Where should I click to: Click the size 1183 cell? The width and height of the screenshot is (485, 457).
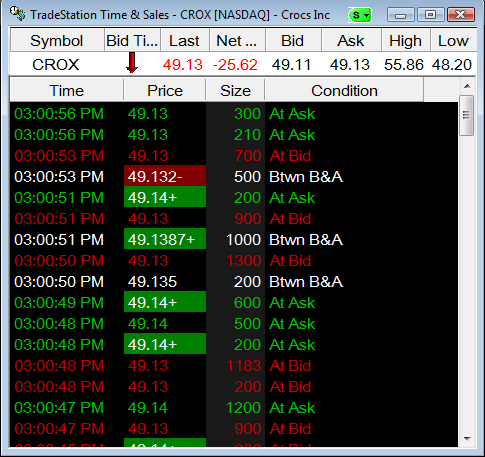tap(244, 366)
